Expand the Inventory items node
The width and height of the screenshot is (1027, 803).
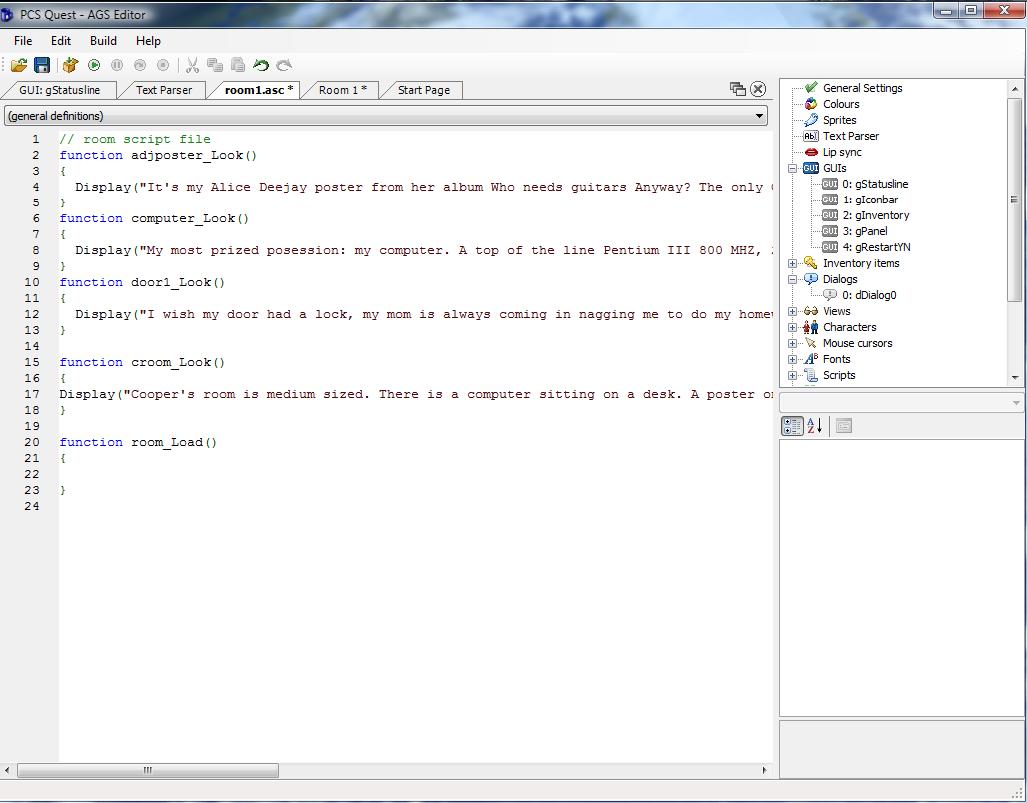coord(793,263)
